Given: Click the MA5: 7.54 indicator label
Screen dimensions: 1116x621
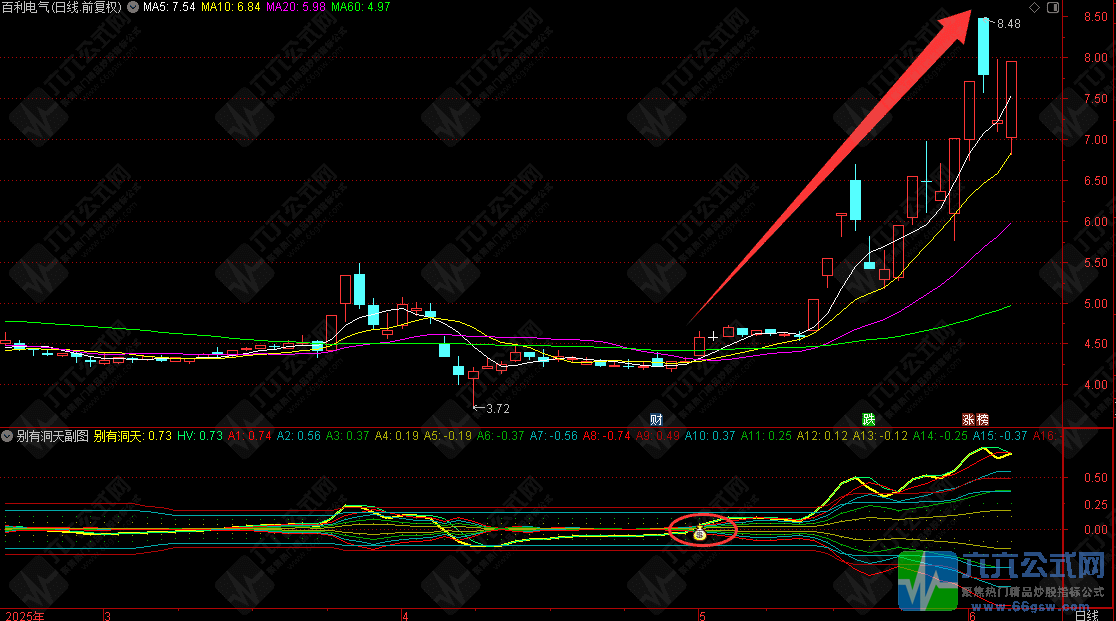Looking at the screenshot, I should [169, 7].
